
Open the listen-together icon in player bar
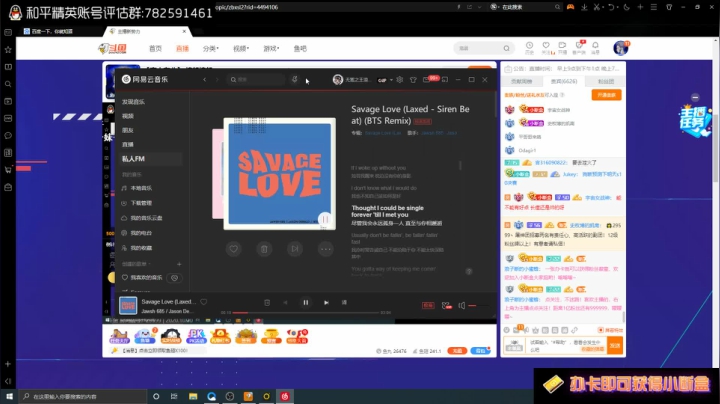pos(446,305)
